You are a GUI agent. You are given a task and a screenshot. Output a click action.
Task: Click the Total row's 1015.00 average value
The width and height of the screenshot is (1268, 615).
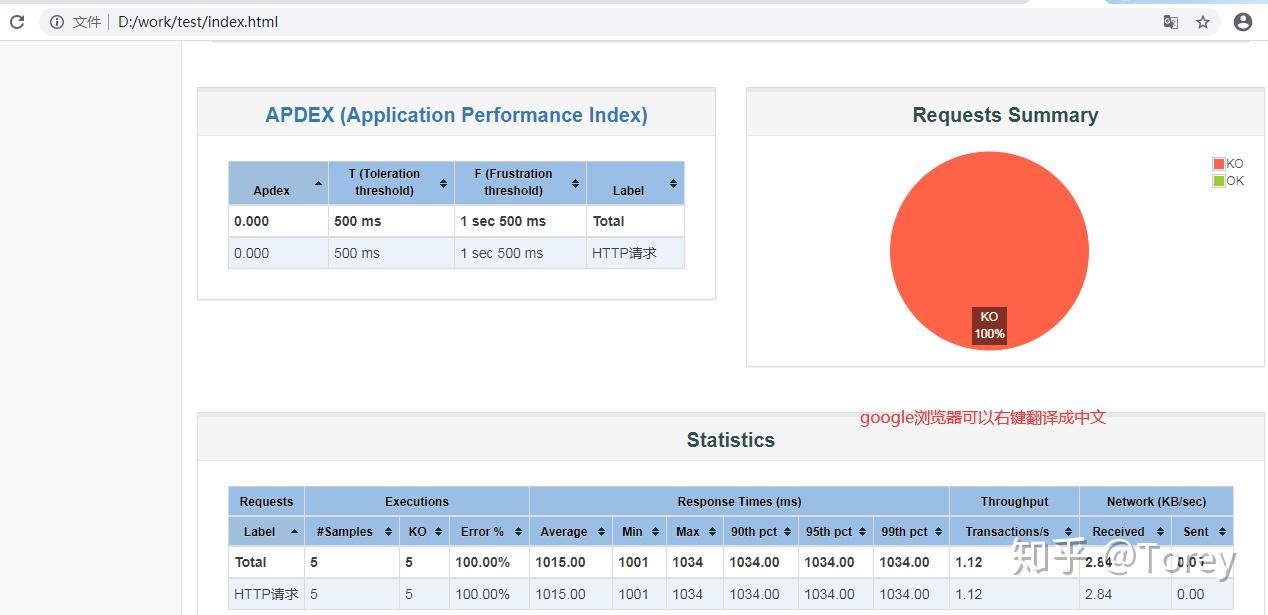click(x=560, y=562)
